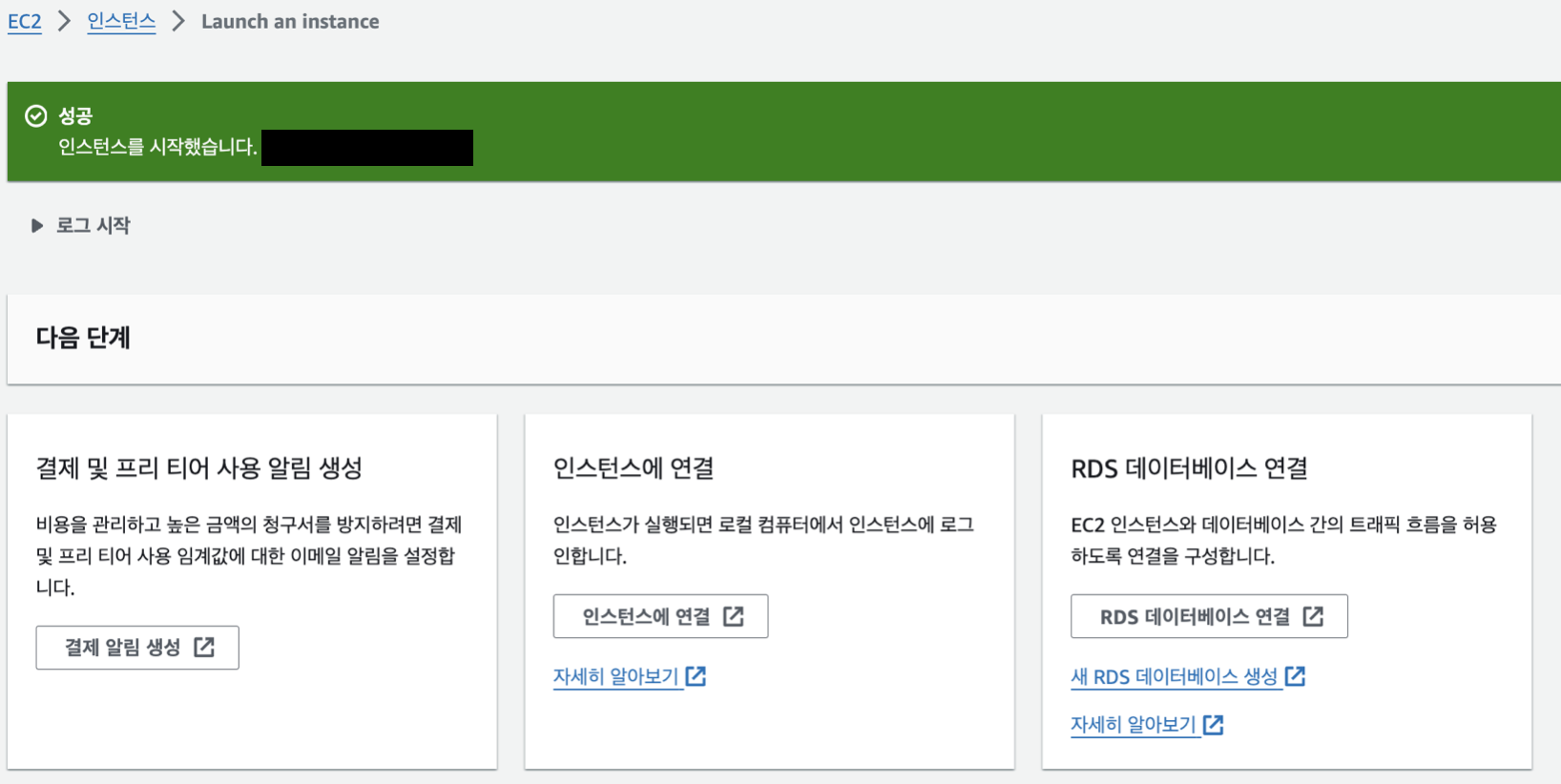
Task: Click the 성공 banner title
Action: point(75,115)
